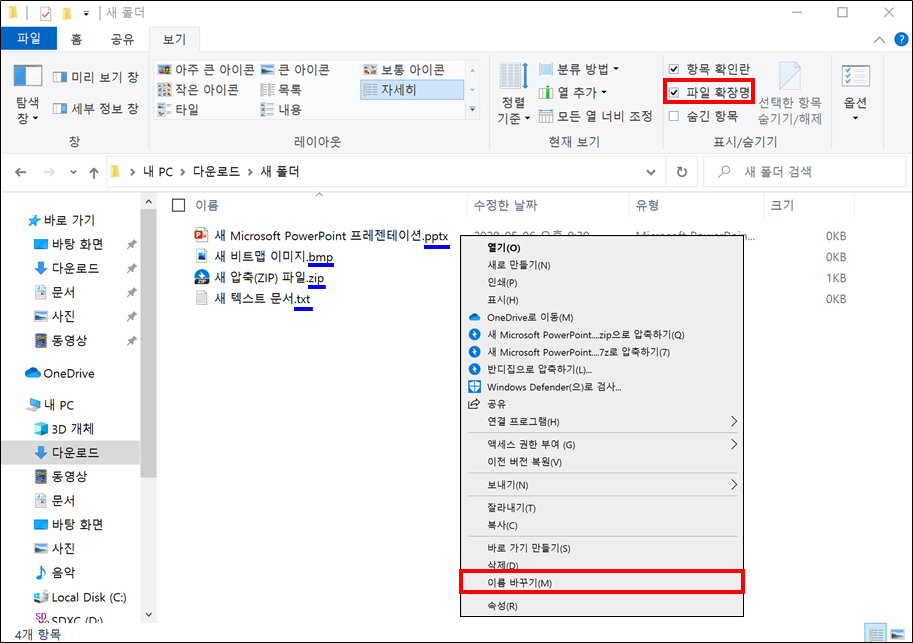
Task: Open Local Disk (C:) in navigation pane
Action: (80, 597)
